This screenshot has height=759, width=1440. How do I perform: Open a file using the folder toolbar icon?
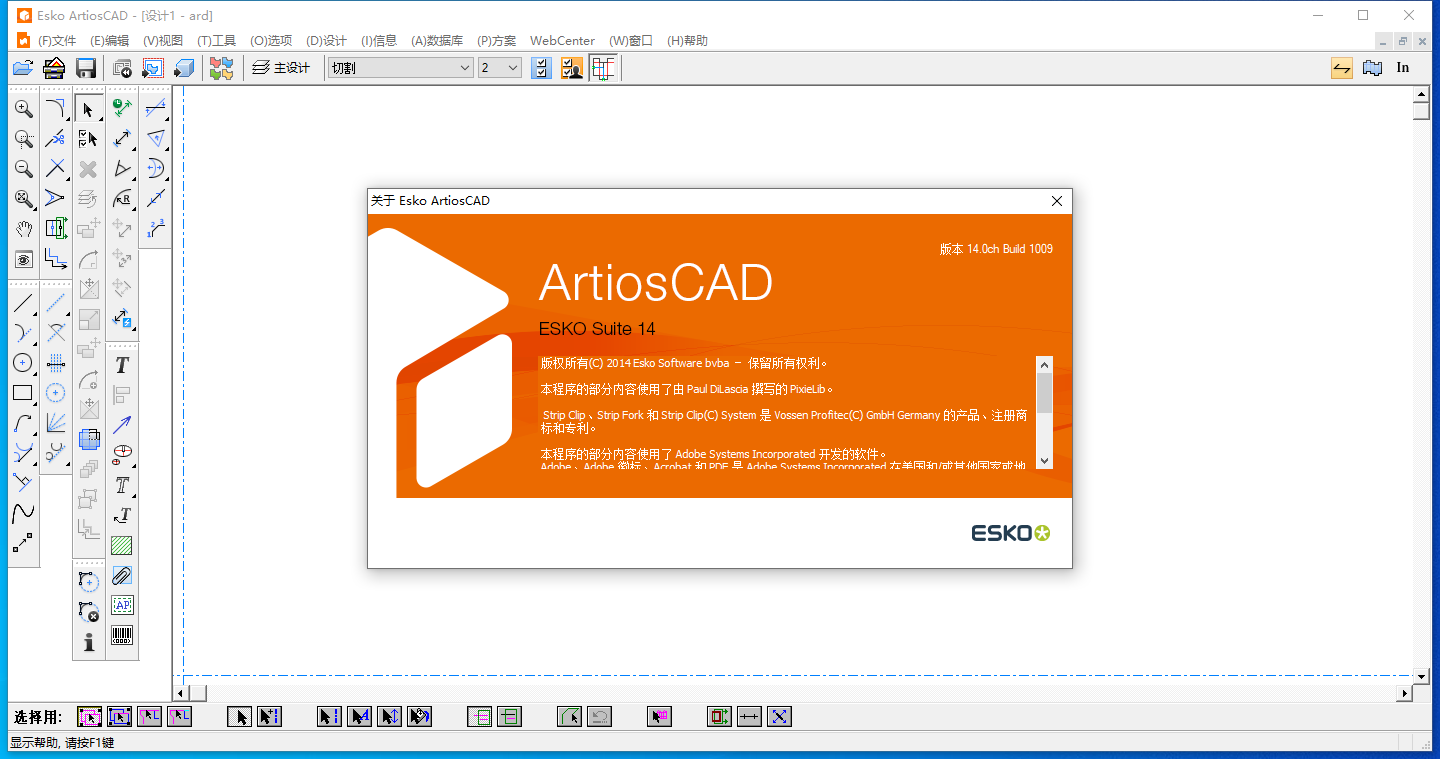coord(22,67)
